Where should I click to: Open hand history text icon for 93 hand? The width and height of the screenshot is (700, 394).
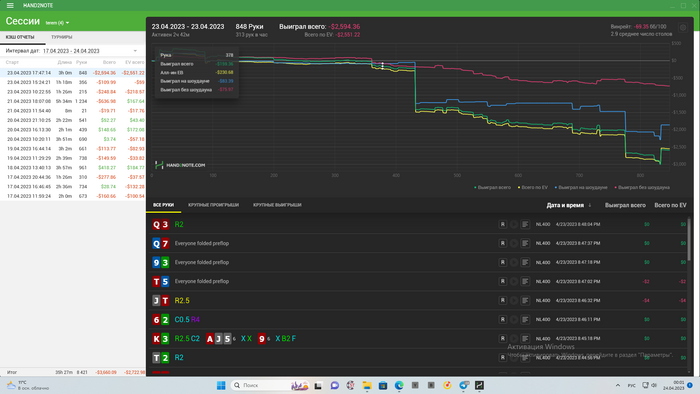click(x=525, y=262)
